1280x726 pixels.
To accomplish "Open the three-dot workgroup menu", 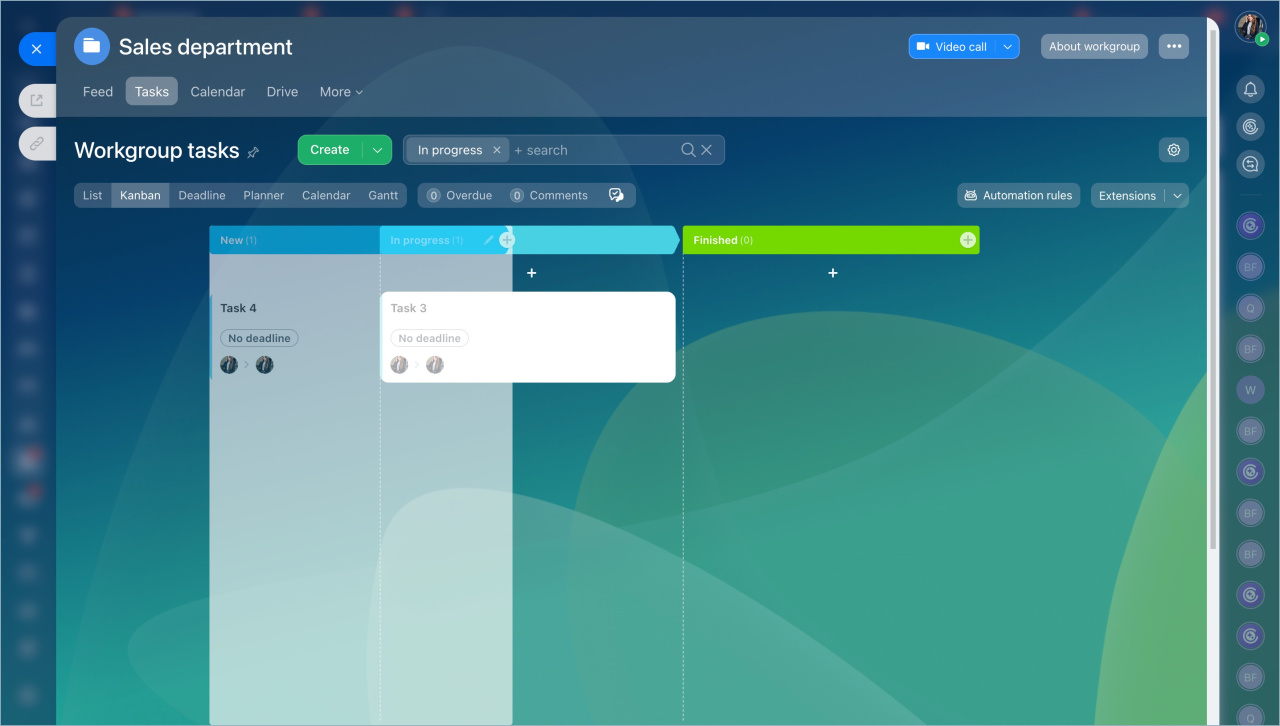I will point(1174,47).
